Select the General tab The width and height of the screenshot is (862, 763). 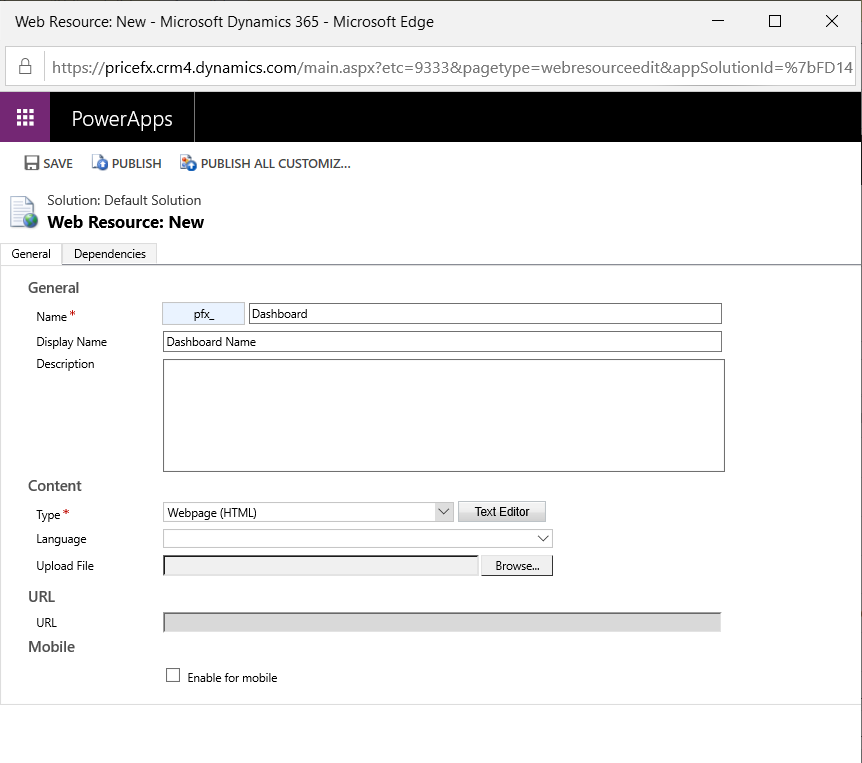(x=31, y=254)
